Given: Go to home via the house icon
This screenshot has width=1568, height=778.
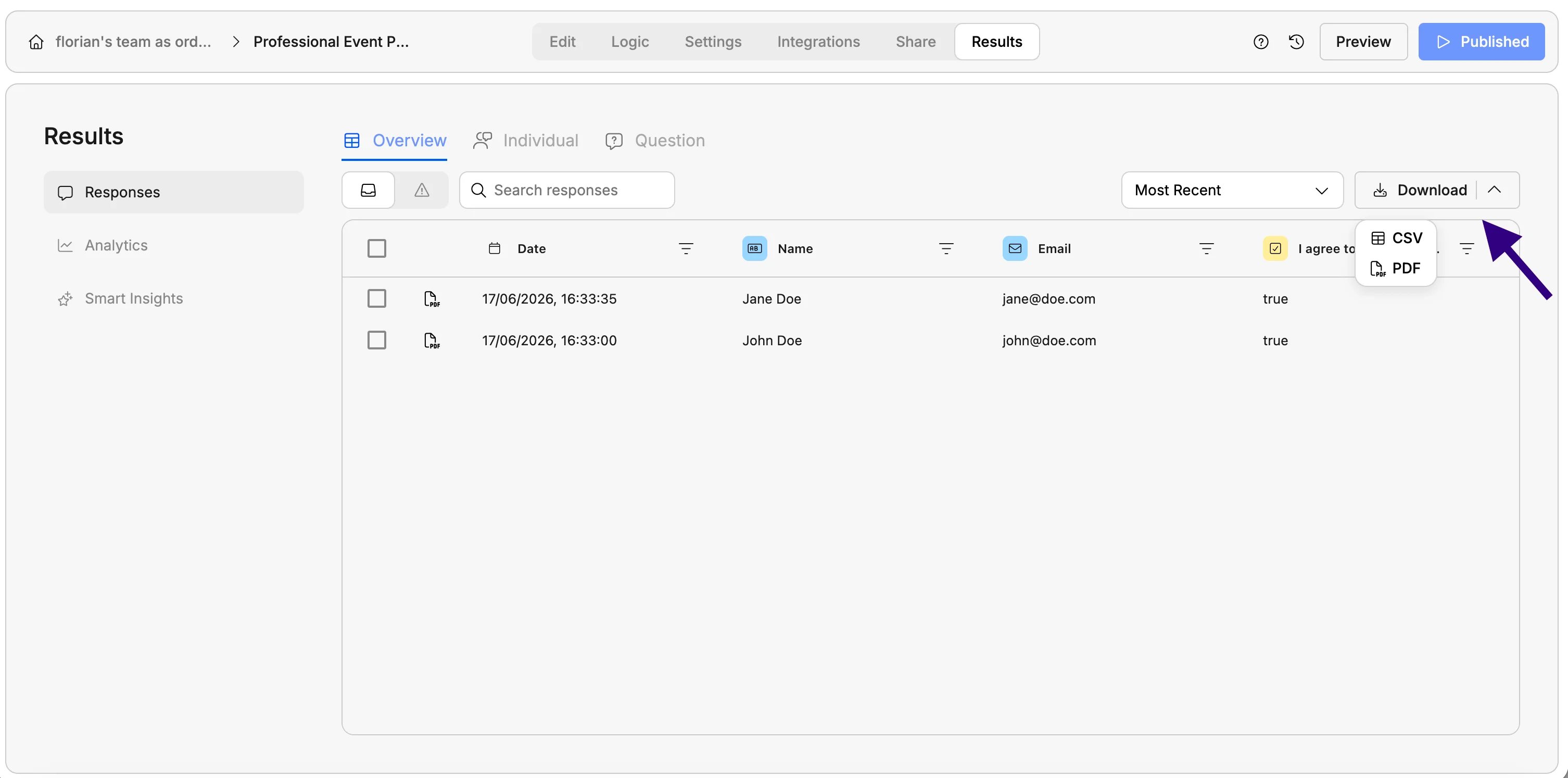Looking at the screenshot, I should tap(36, 41).
